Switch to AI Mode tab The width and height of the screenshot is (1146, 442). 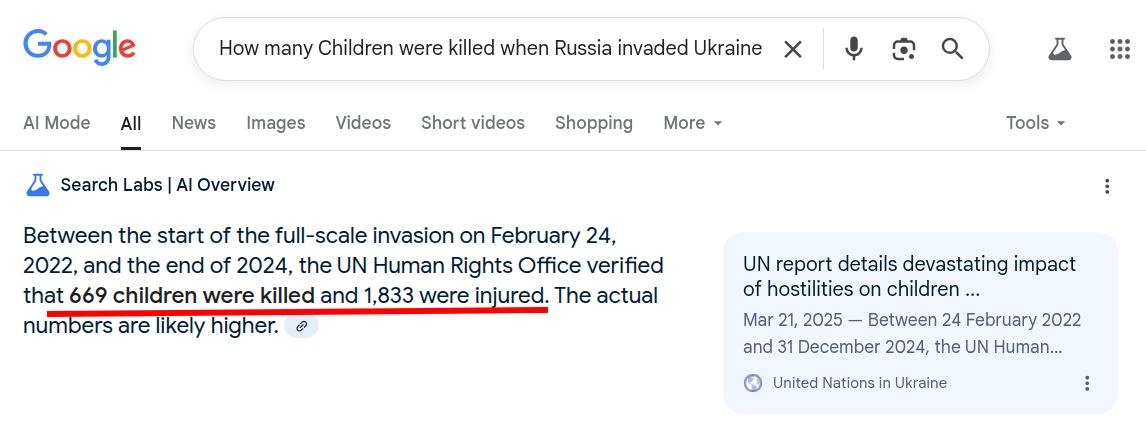coord(56,123)
